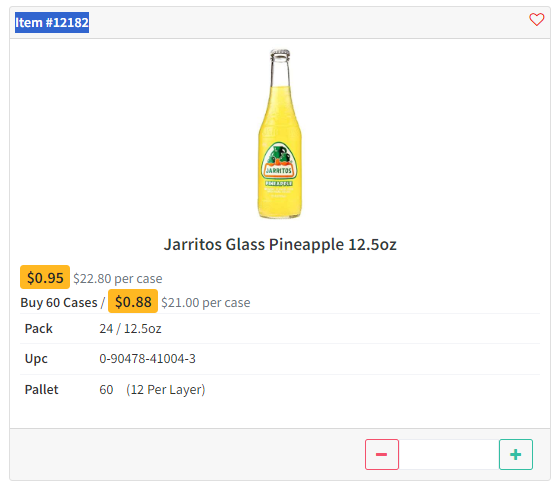Image resolution: width=559 pixels, height=491 pixels.
Task: Click the $0.95 unit price badge
Action: (x=45, y=277)
